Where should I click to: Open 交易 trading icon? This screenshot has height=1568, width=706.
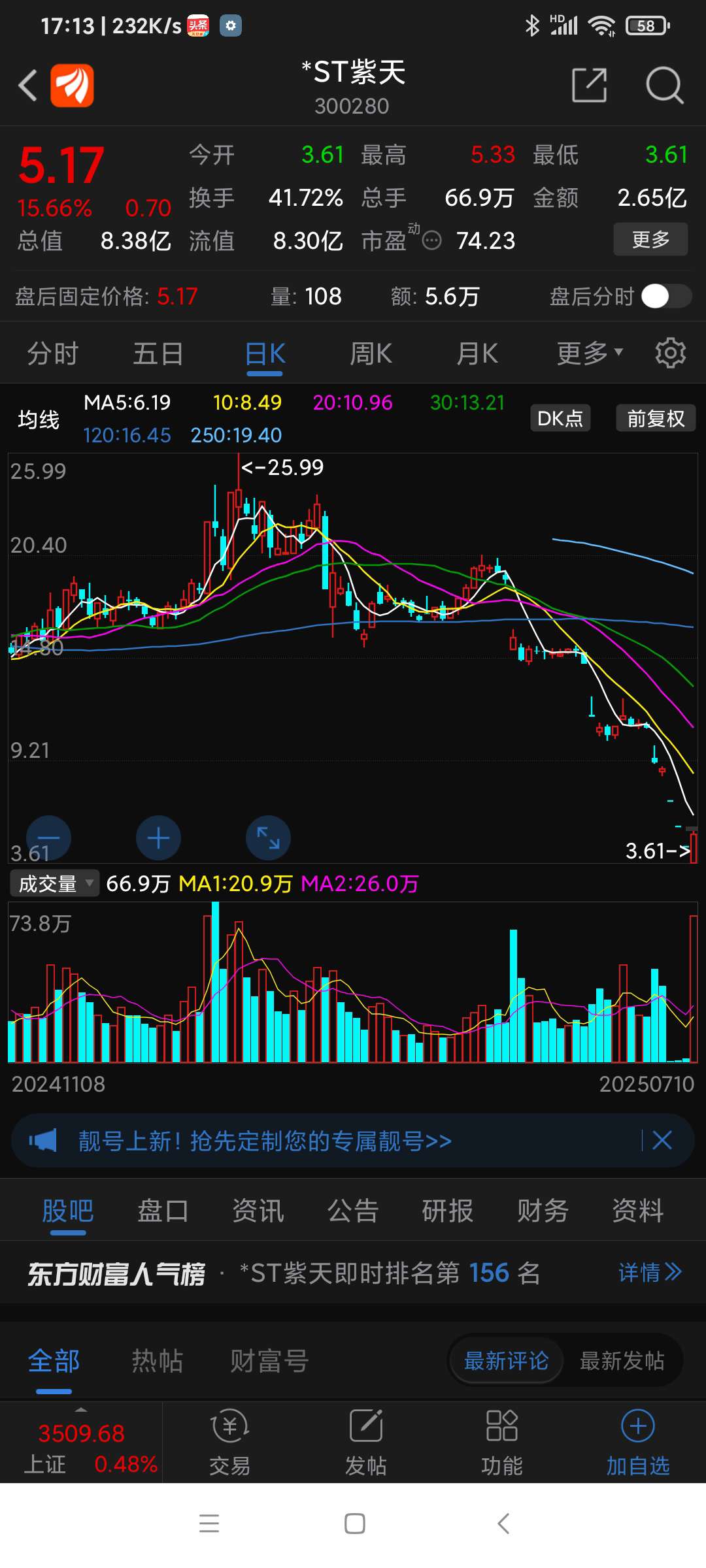point(229,1443)
